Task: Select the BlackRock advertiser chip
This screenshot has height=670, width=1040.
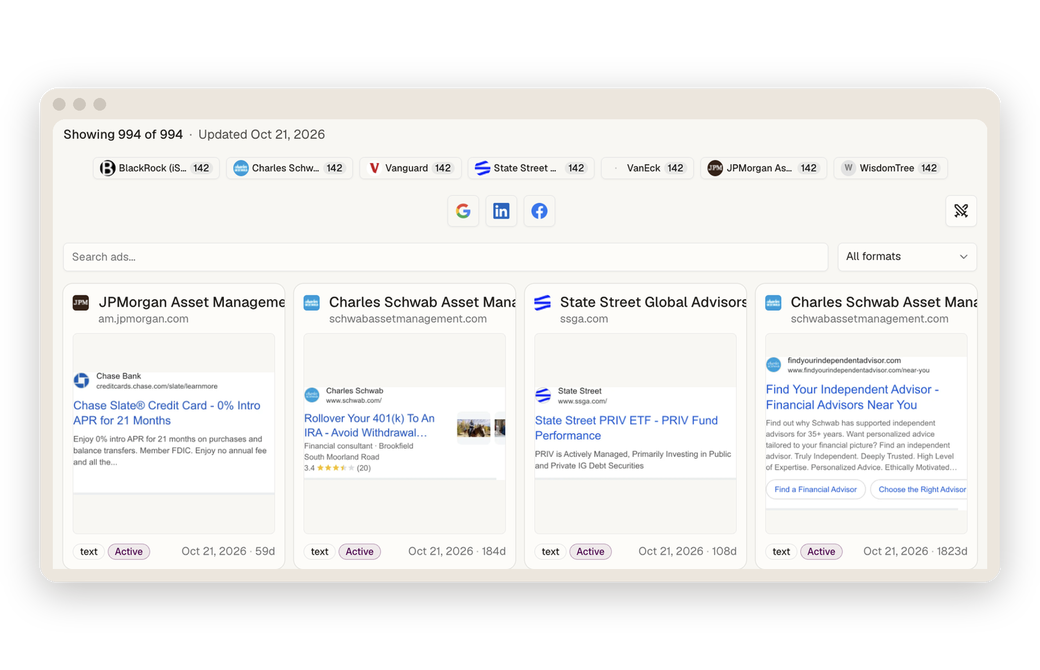Action: pos(156,168)
